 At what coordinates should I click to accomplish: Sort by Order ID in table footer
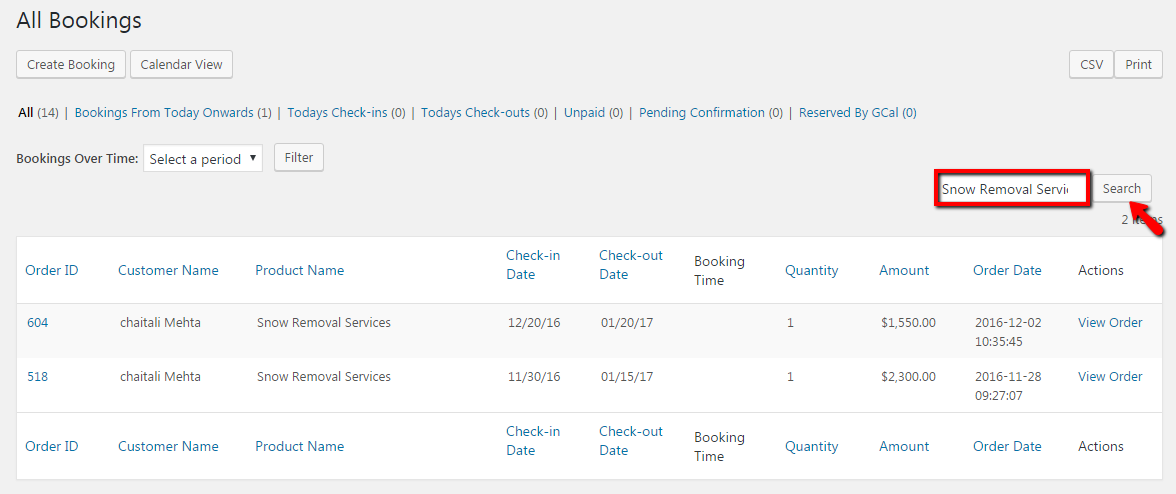pyautogui.click(x=52, y=447)
